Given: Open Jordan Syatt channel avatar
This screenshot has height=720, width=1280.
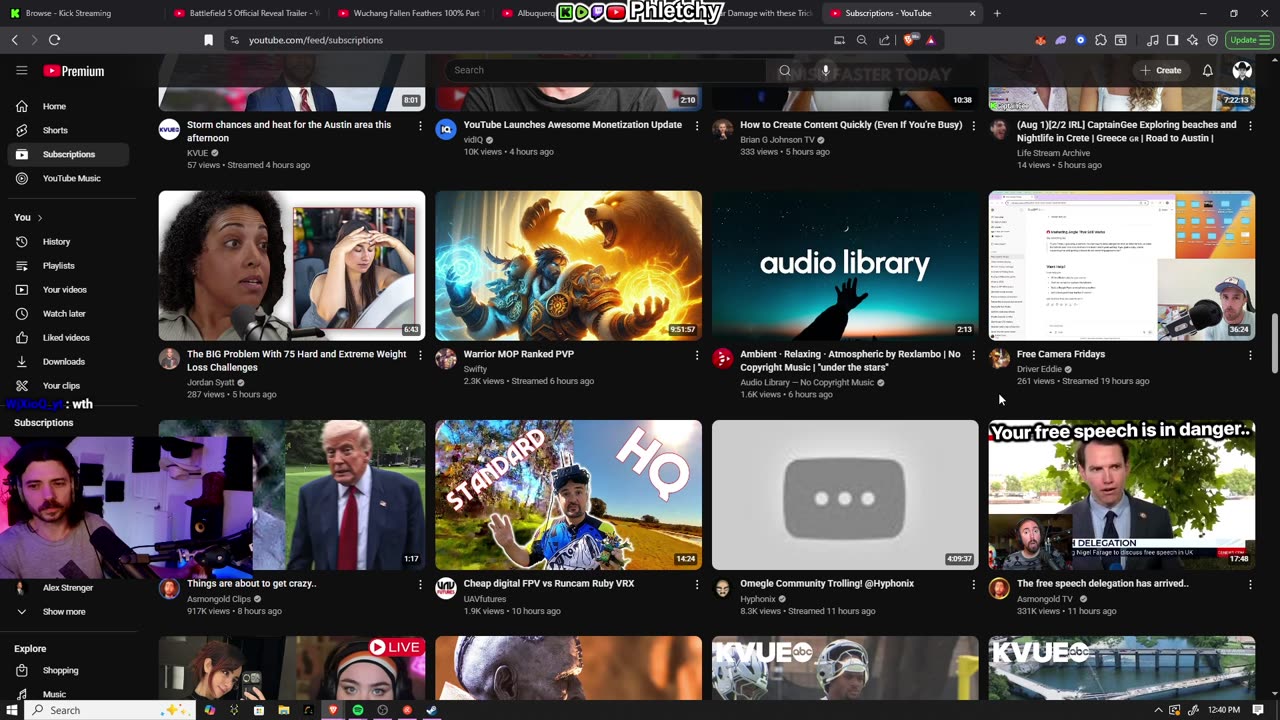Looking at the screenshot, I should [169, 359].
